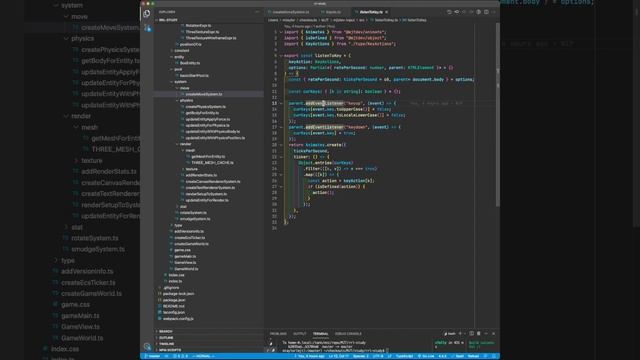Click the sync changes icon in status bar

click(x=167, y=356)
